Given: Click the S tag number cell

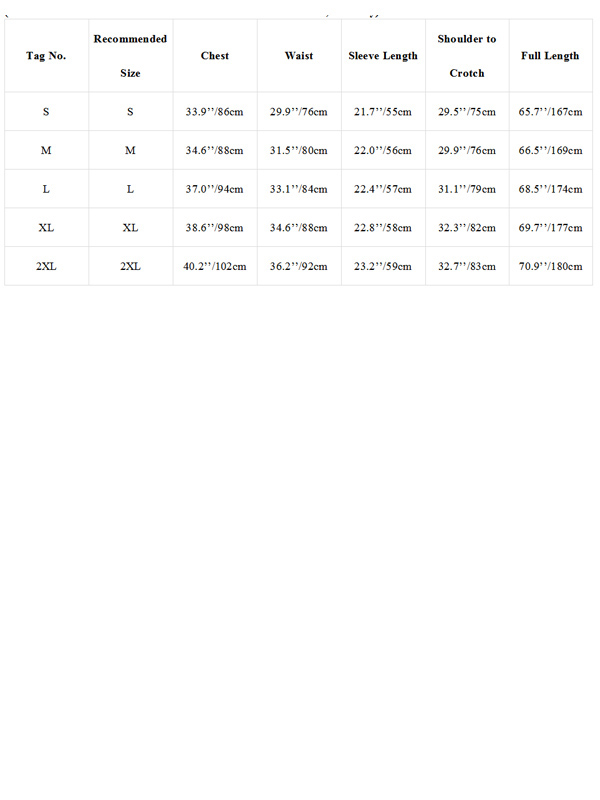Looking at the screenshot, I should (x=46, y=111).
